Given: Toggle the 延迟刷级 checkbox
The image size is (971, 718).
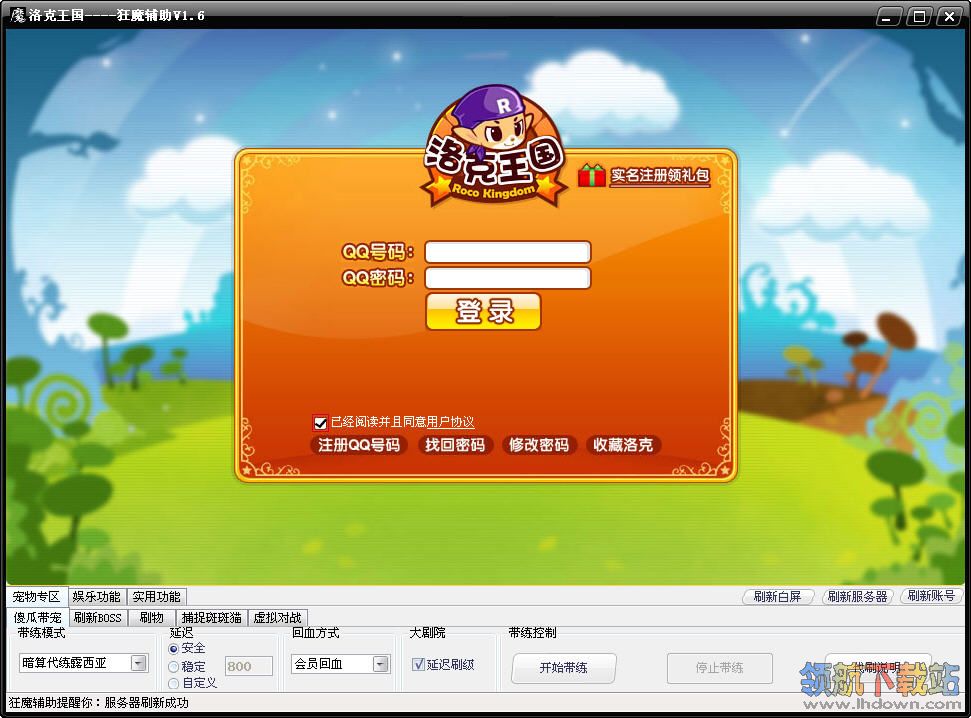Looking at the screenshot, I should coord(418,664).
